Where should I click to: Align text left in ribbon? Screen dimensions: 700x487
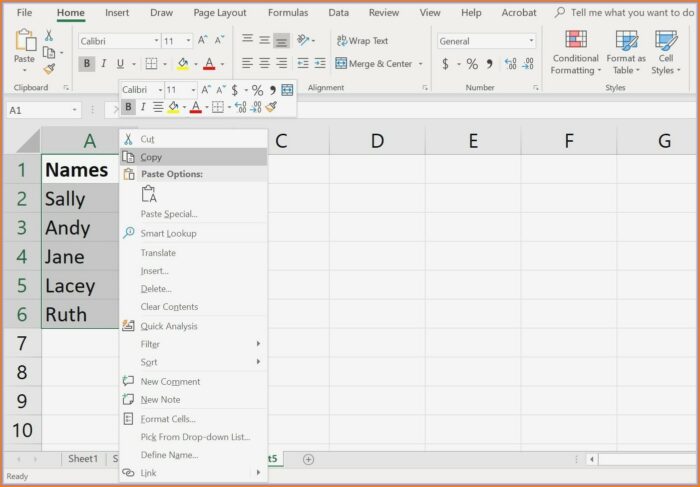coord(247,63)
